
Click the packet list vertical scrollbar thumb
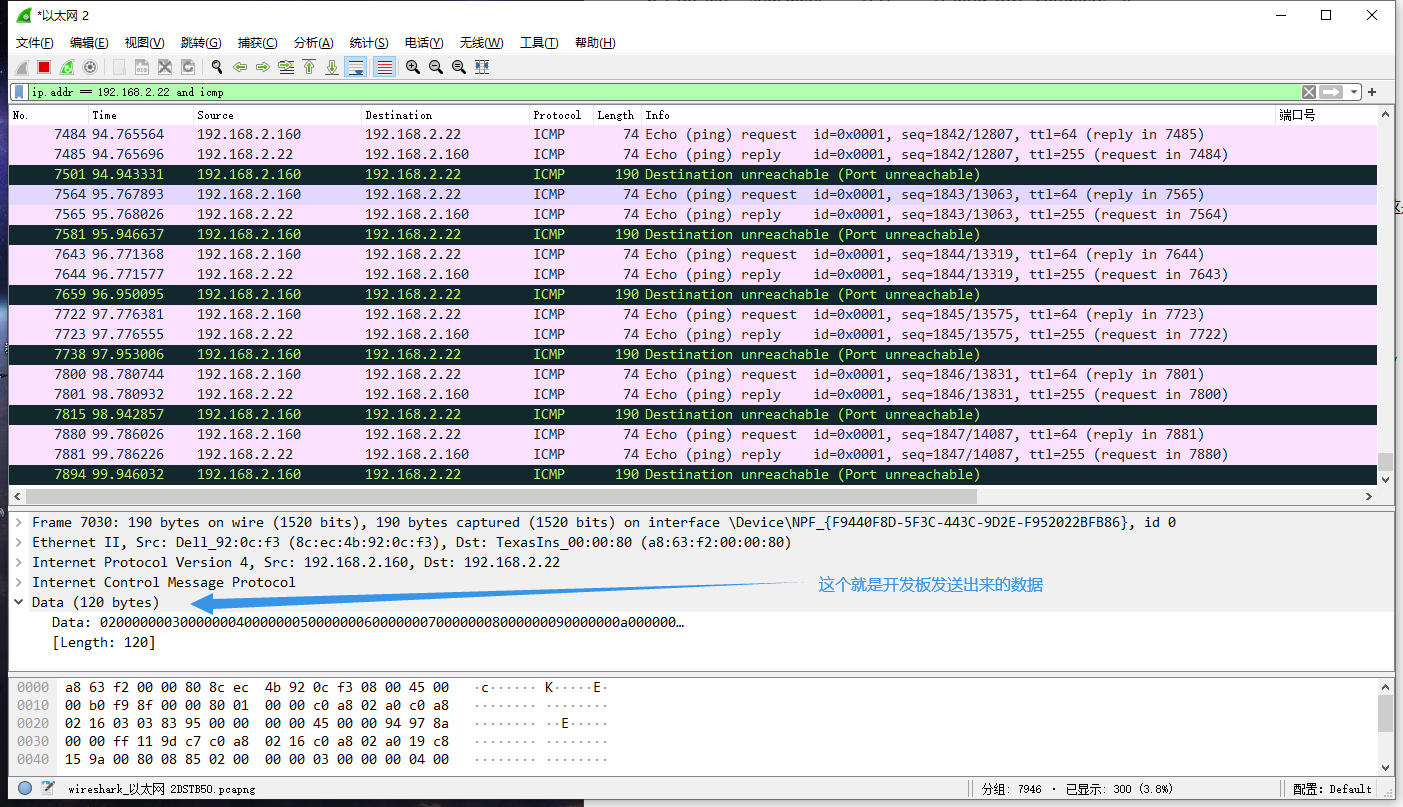(x=1385, y=461)
